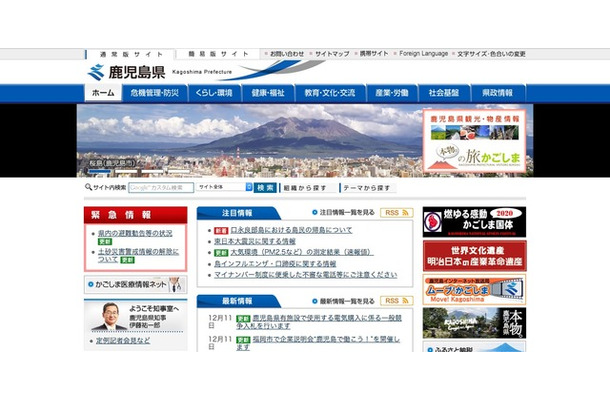Open お問い合わせ link

click(287, 54)
